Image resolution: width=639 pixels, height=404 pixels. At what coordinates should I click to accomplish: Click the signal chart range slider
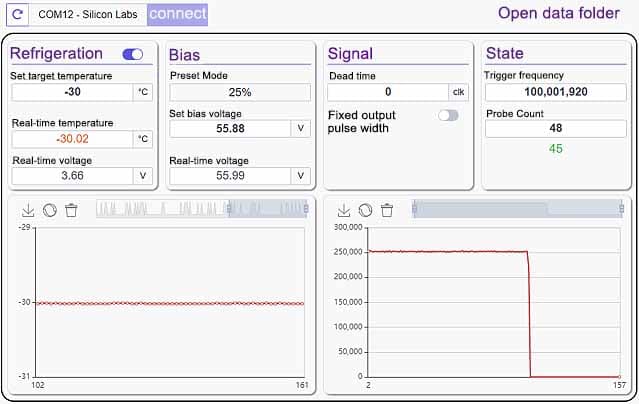click(x=517, y=208)
